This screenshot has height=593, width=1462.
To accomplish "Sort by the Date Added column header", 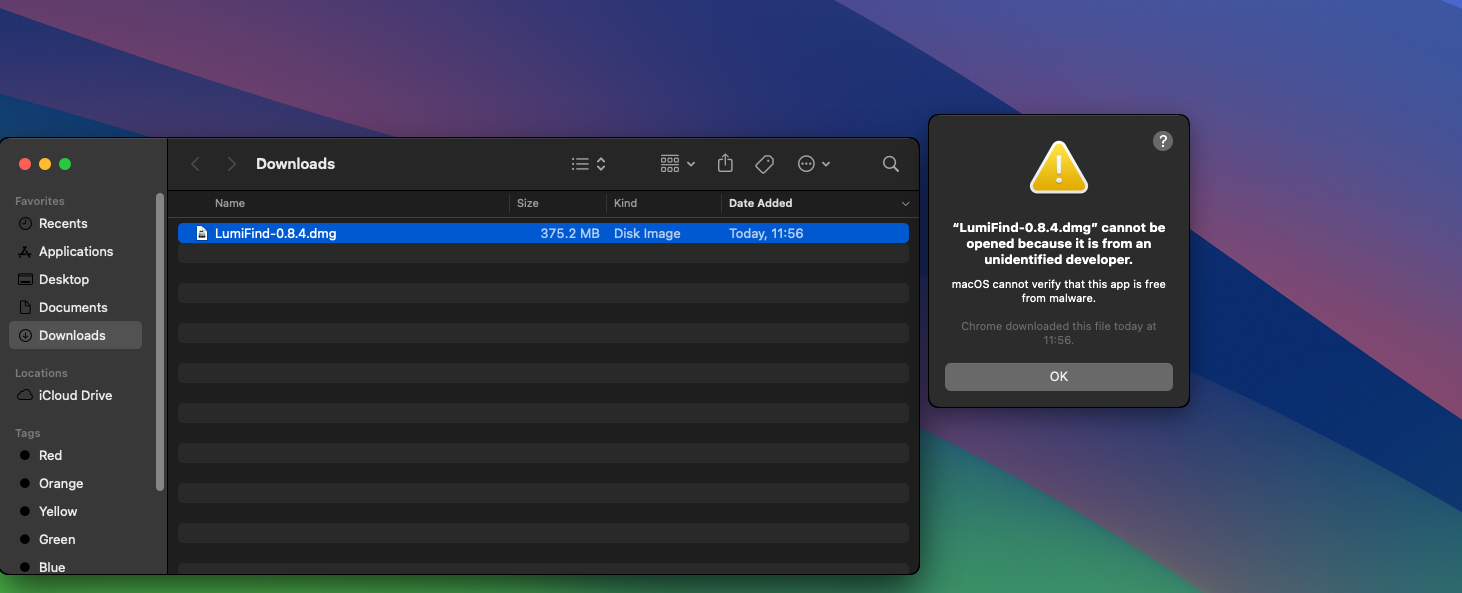I will coord(760,203).
